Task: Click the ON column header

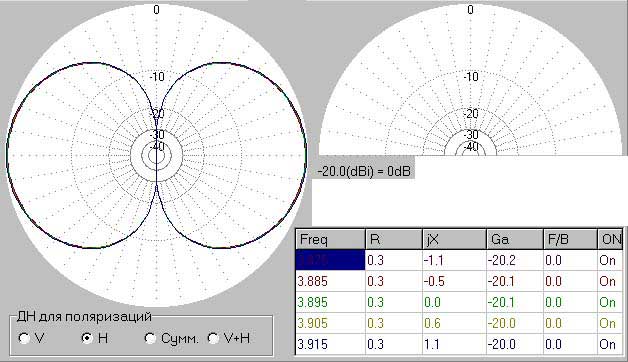Action: (x=610, y=239)
